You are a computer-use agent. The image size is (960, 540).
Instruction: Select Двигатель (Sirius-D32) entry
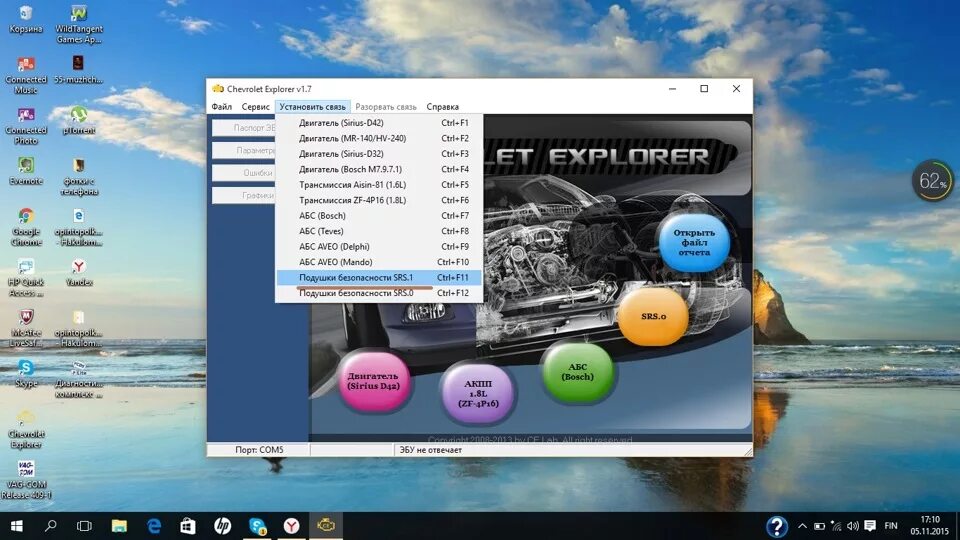[x=379, y=154]
